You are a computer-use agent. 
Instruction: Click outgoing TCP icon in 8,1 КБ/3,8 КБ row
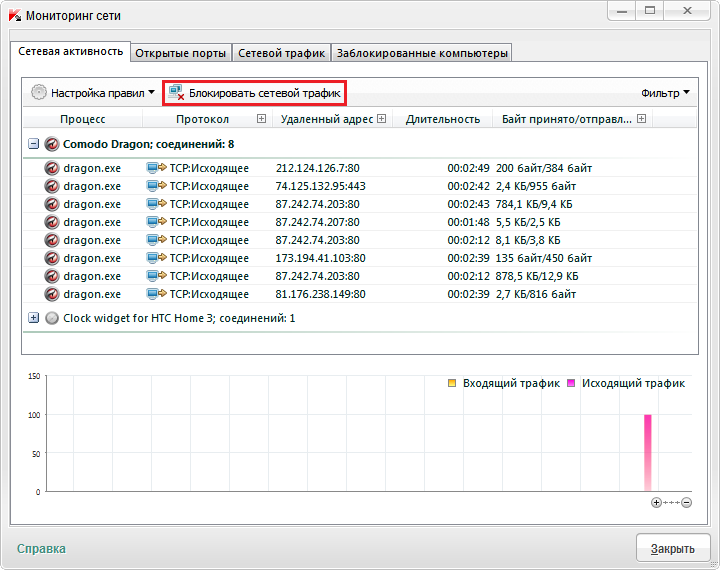click(x=156, y=239)
